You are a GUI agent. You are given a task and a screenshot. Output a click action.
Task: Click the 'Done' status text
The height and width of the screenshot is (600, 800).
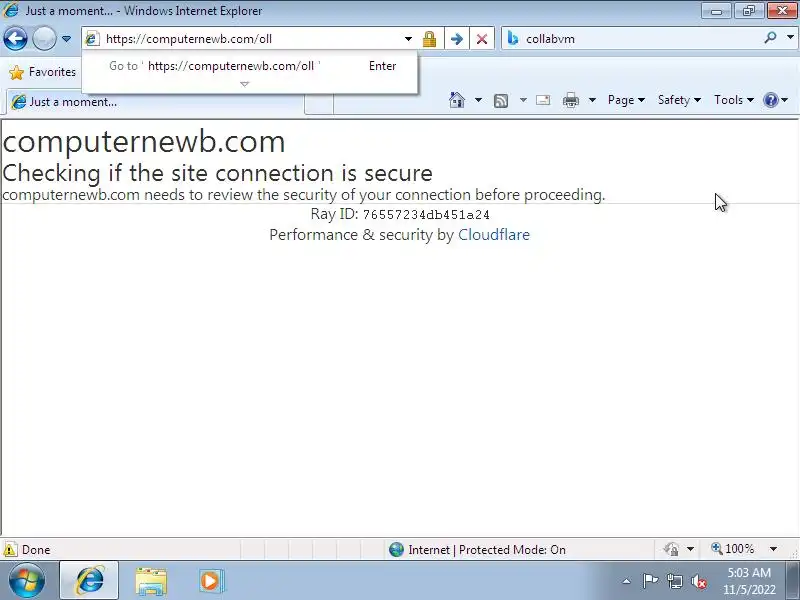36,550
